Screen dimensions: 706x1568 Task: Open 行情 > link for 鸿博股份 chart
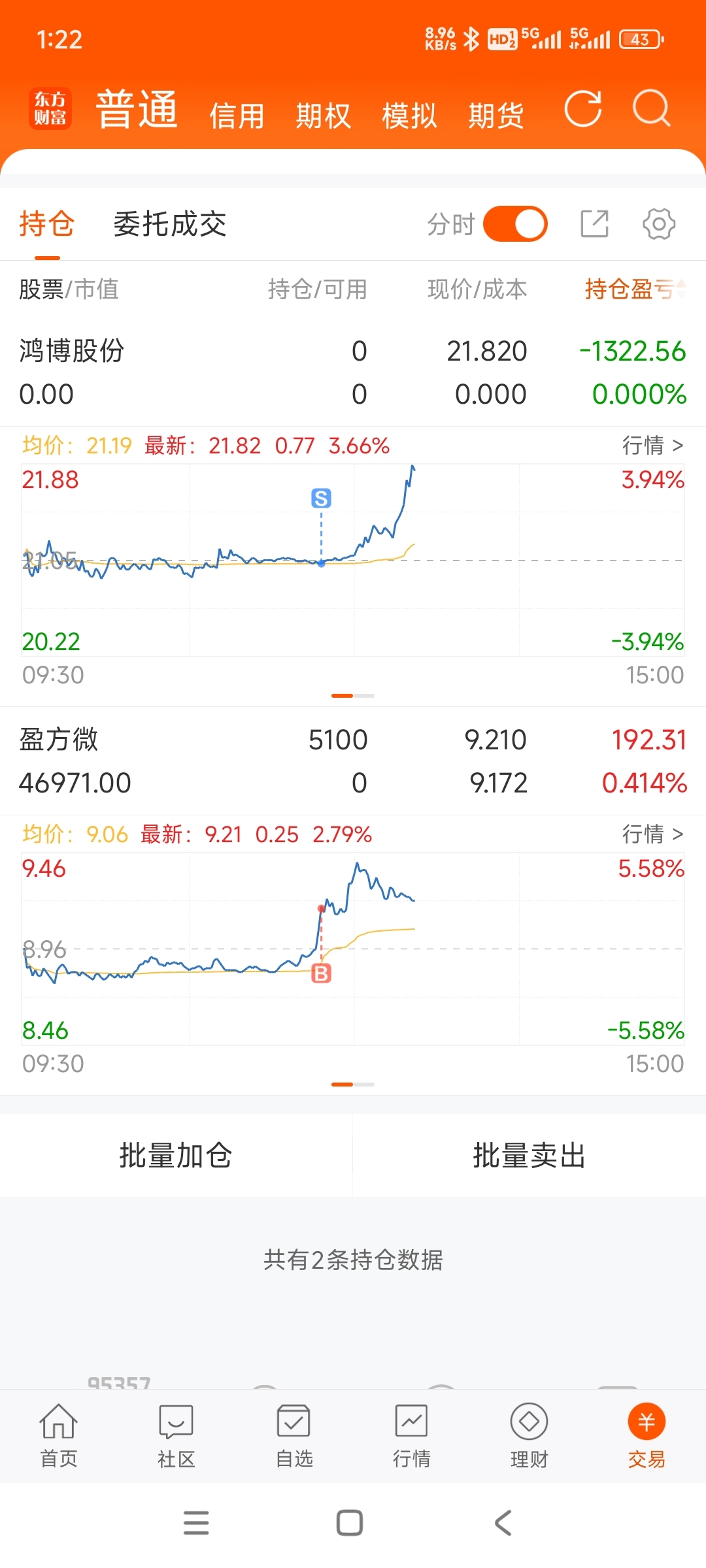(652, 446)
